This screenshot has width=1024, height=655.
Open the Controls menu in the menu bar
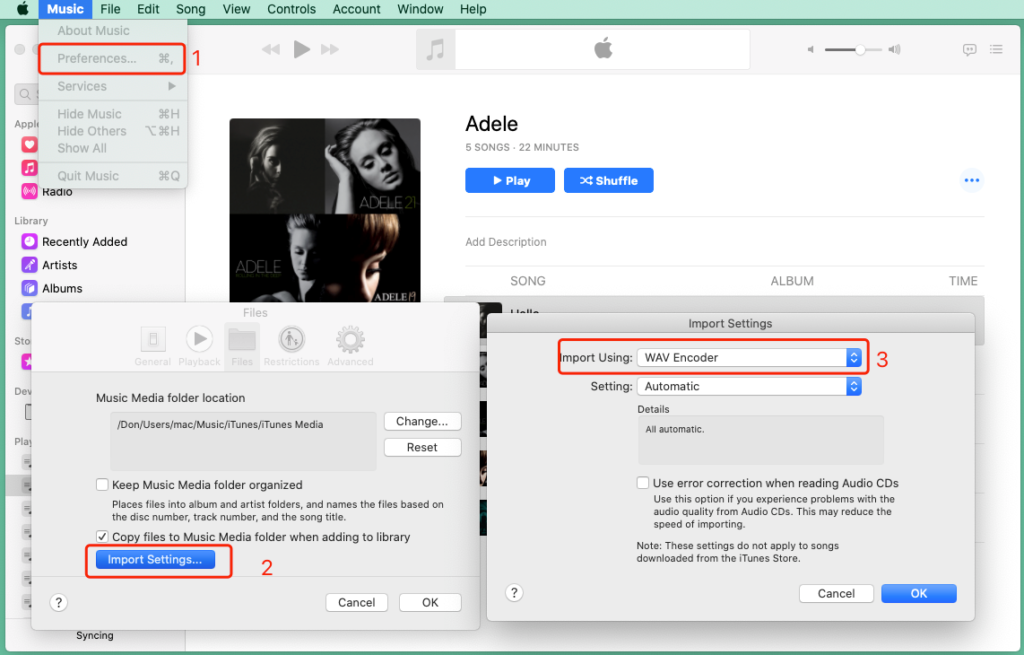tap(291, 9)
